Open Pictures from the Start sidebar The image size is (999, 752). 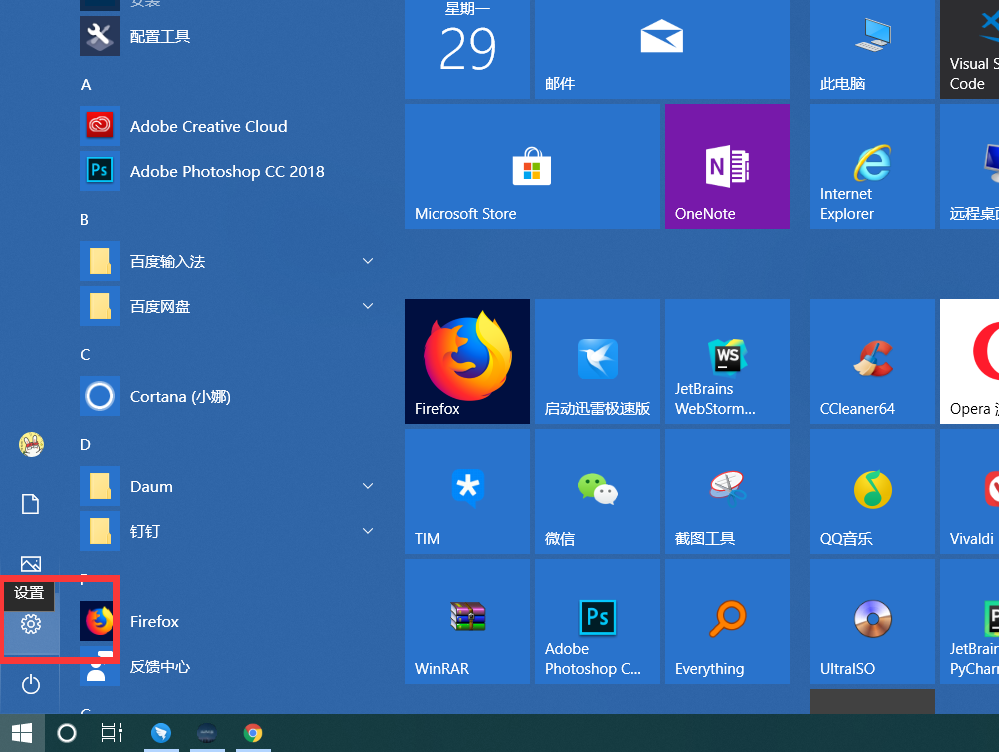(x=31, y=564)
